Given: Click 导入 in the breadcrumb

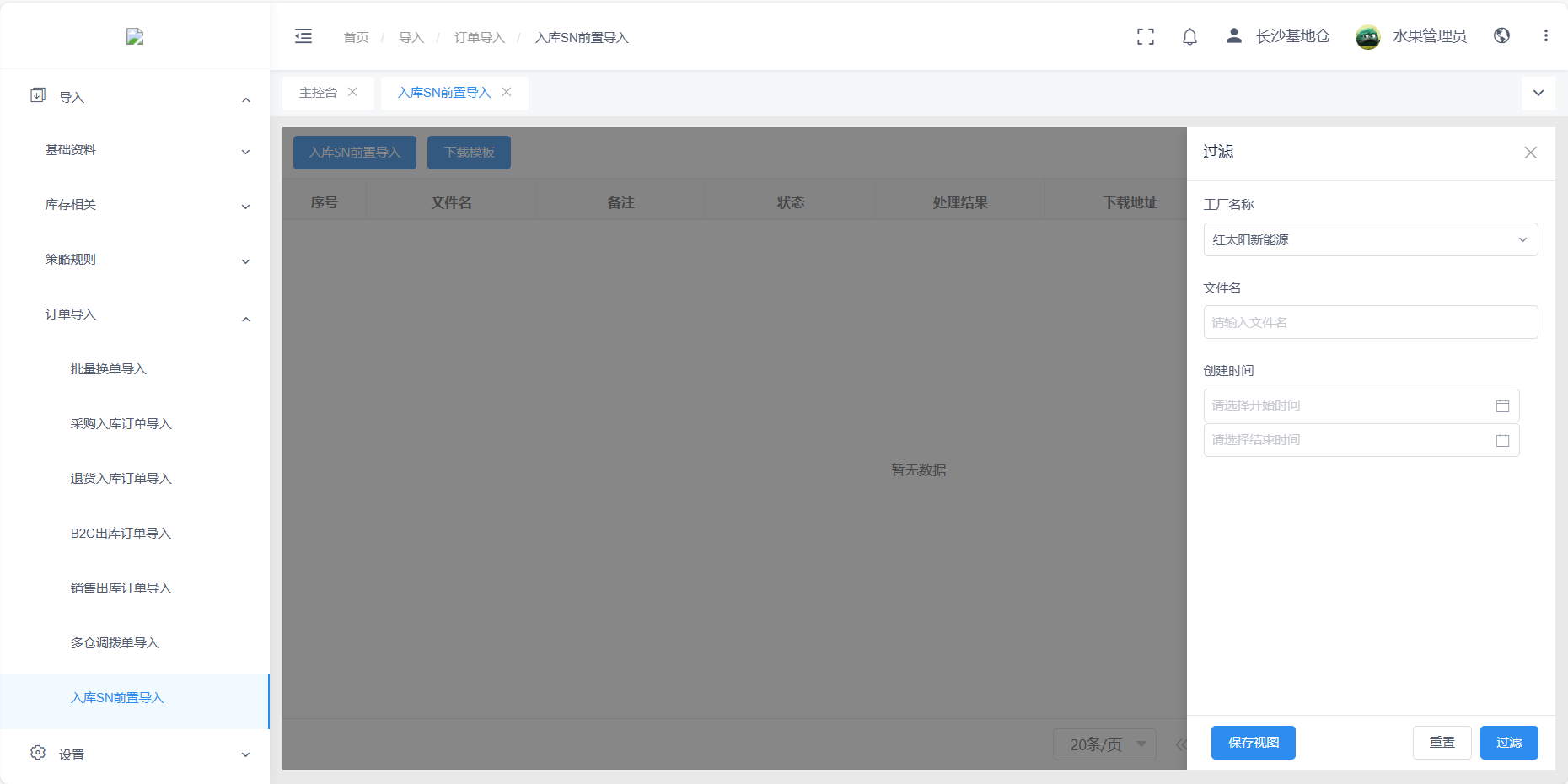Looking at the screenshot, I should coord(411,38).
